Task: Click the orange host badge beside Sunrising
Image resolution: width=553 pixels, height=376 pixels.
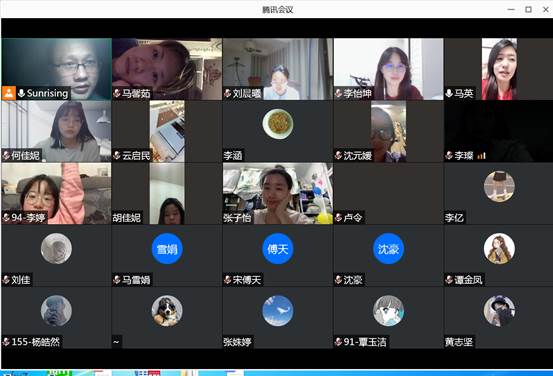Action: 8,93
